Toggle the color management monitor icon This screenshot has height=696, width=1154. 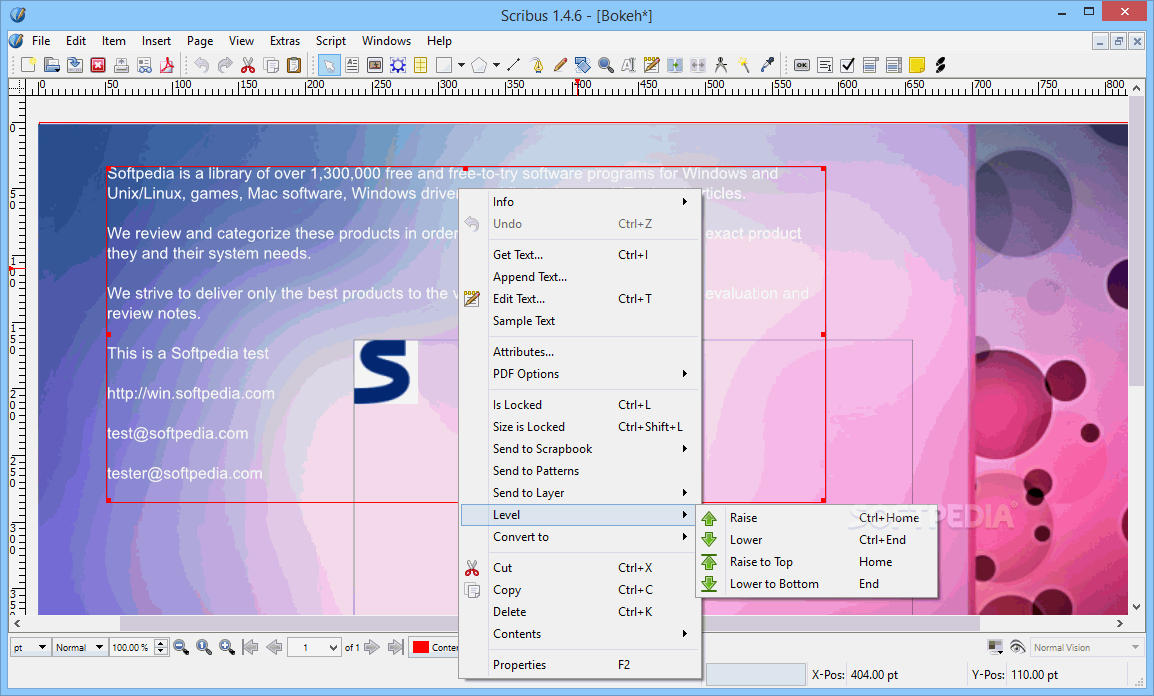point(995,647)
